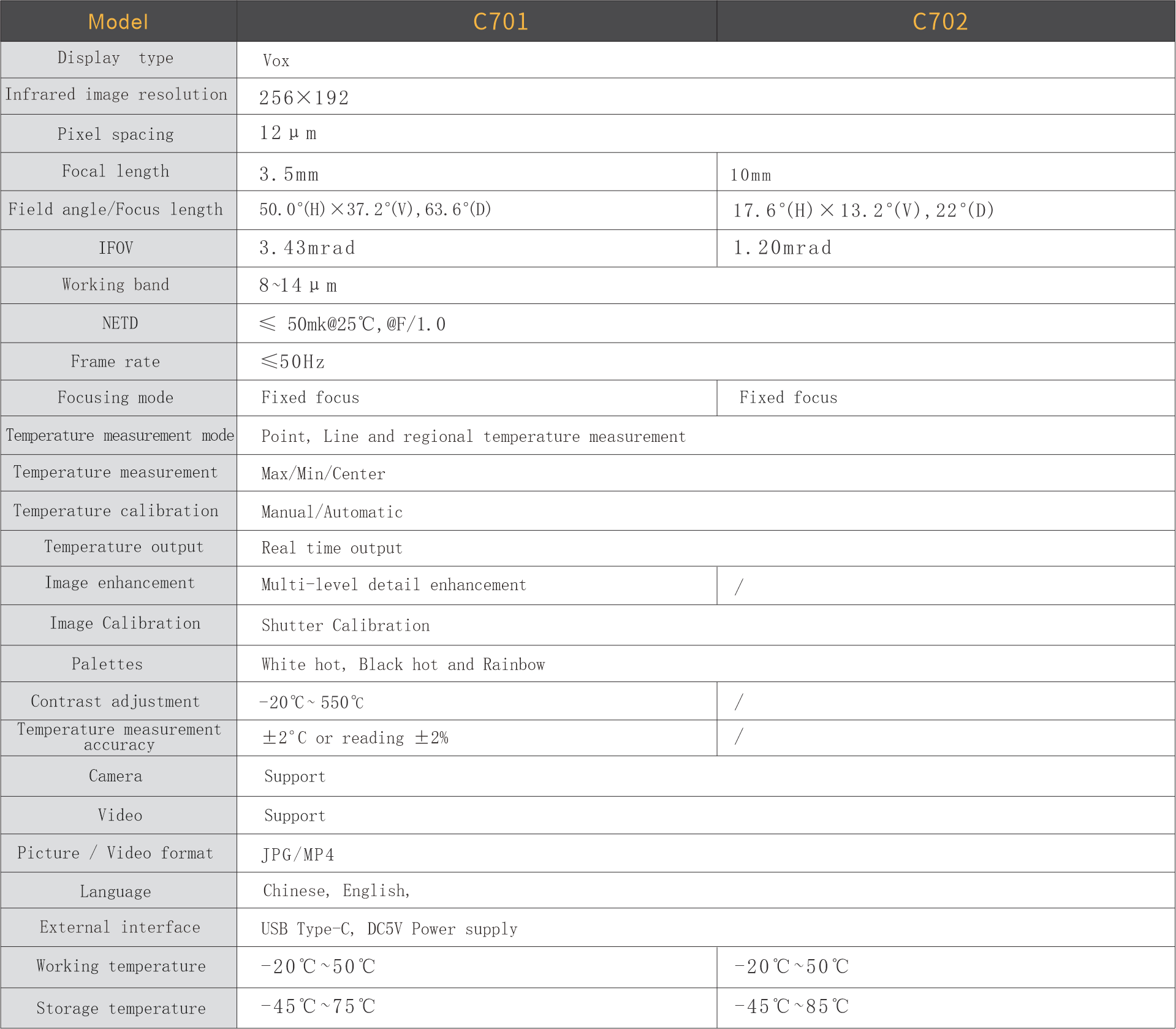This screenshot has height=1029, width=1176.
Task: Click the Shutter Calibration value
Action: [x=345, y=625]
